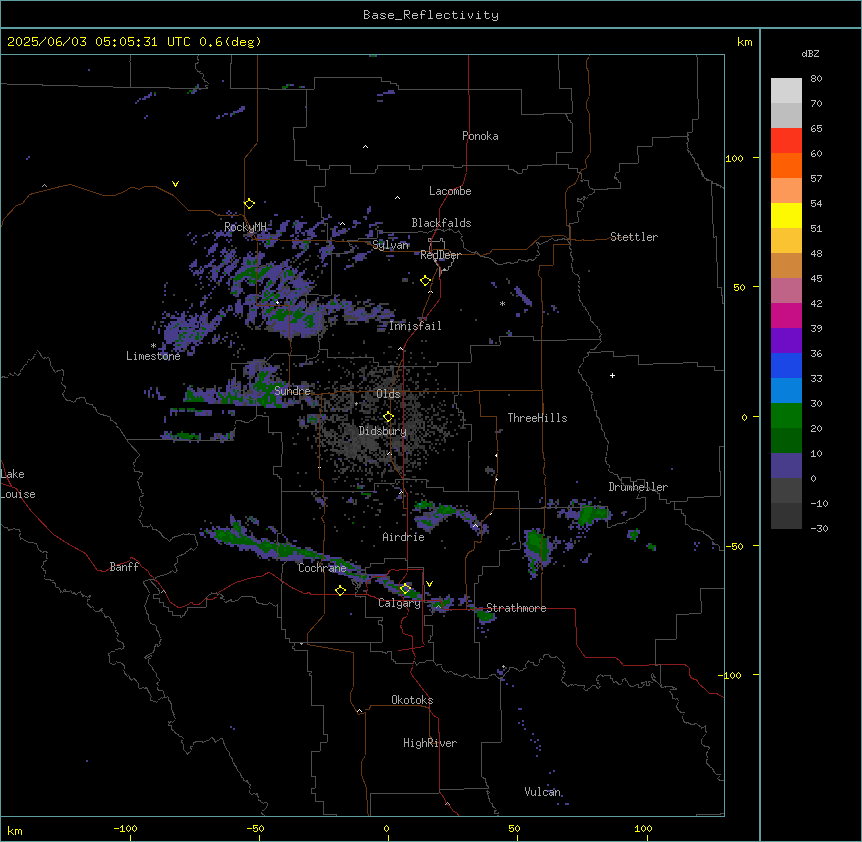
Task: Click the yellow diamond marker near RockyMH
Action: coord(249,203)
